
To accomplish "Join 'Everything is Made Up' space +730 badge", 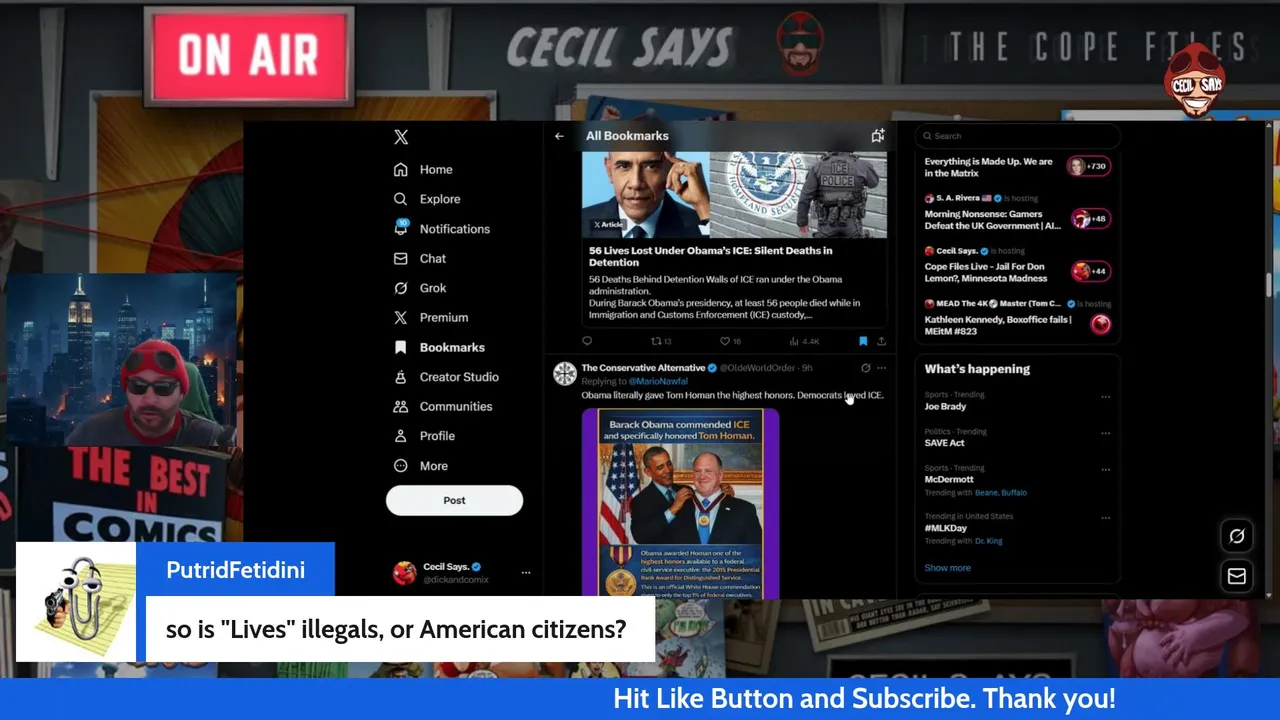I will (x=1090, y=166).
